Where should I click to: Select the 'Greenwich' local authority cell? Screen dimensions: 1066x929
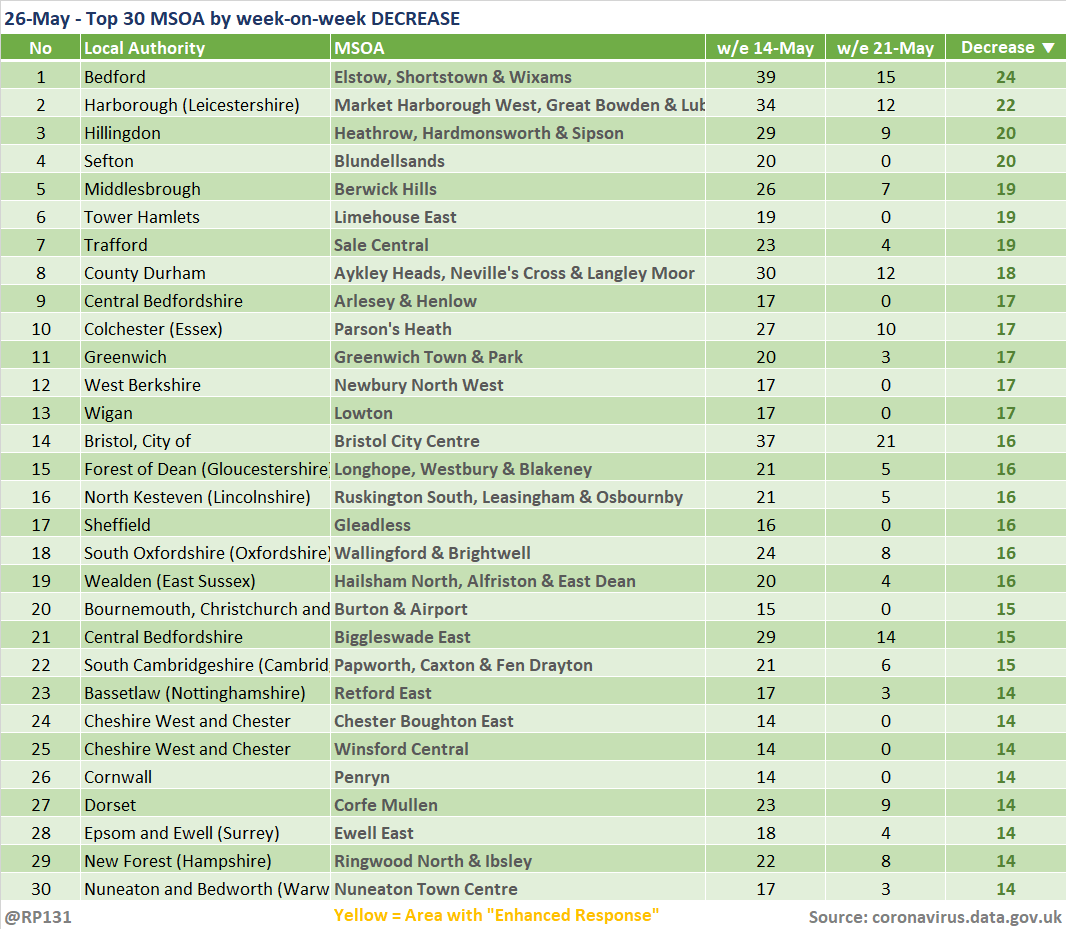[205, 356]
